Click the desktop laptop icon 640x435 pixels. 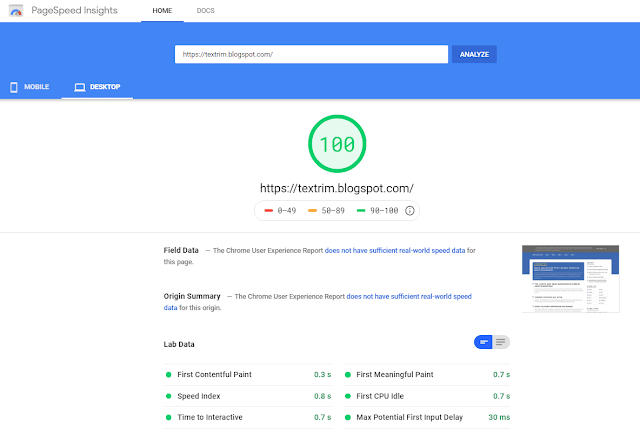[x=80, y=87]
